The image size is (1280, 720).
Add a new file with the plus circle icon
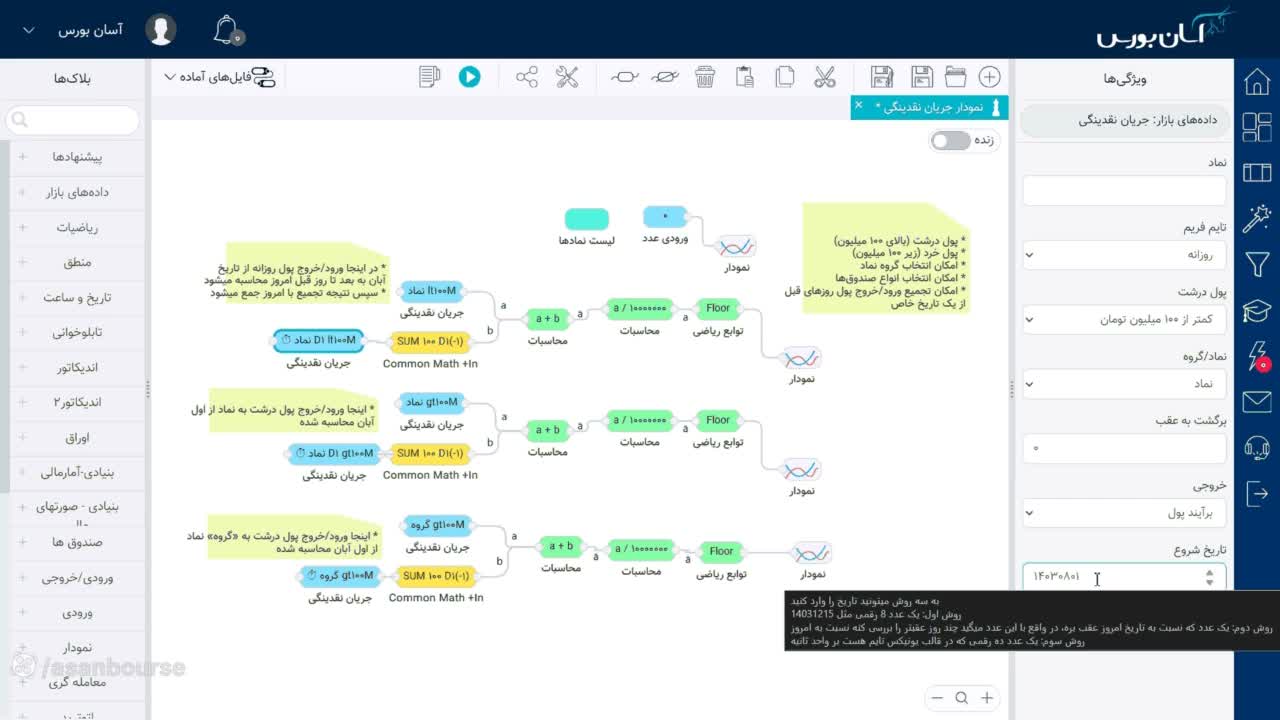[989, 77]
